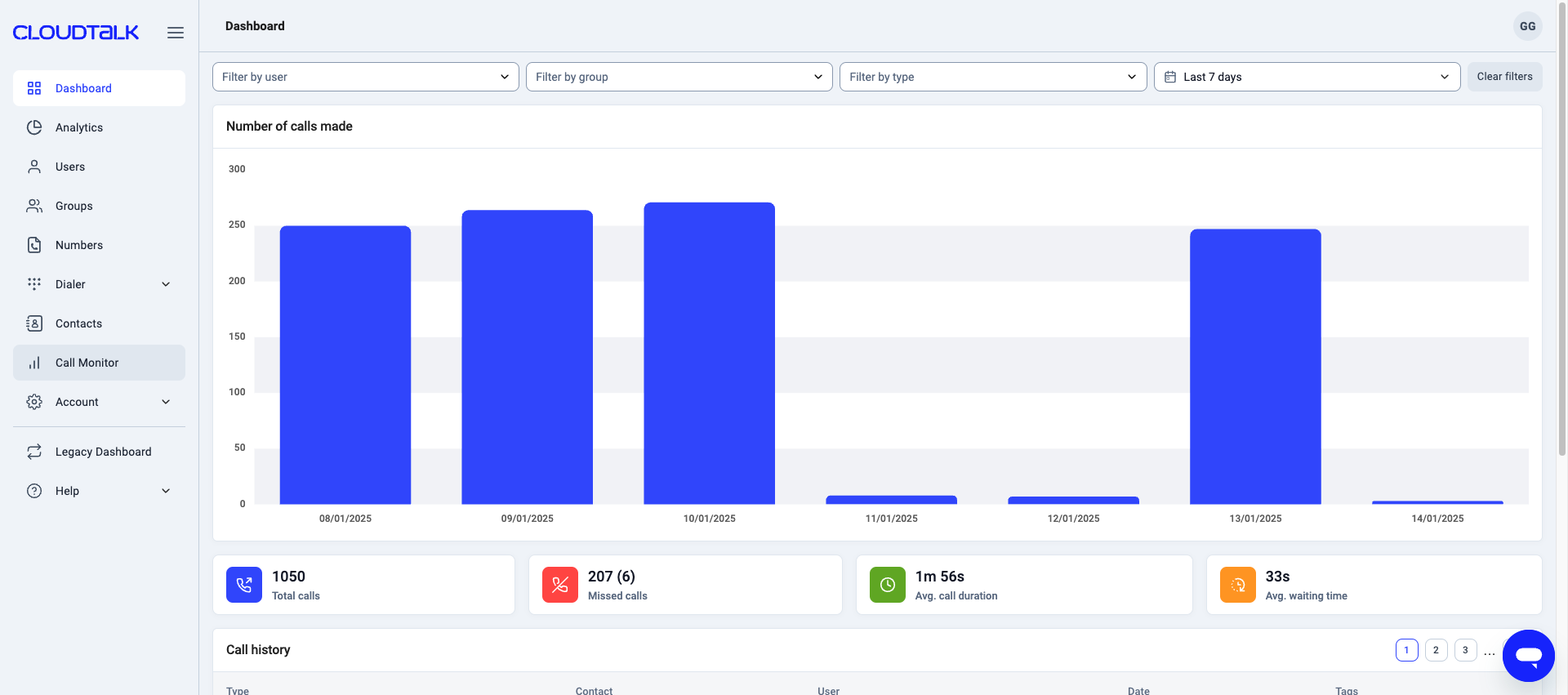
Task: Open Analytics from the sidebar
Action: tap(100, 127)
